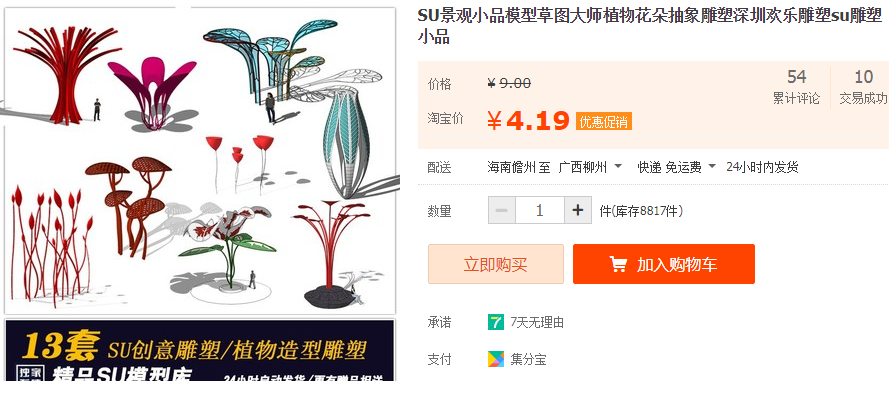Click the 7天无理由 promise text
Screen dimensions: 889x404
pyautogui.click(x=537, y=323)
